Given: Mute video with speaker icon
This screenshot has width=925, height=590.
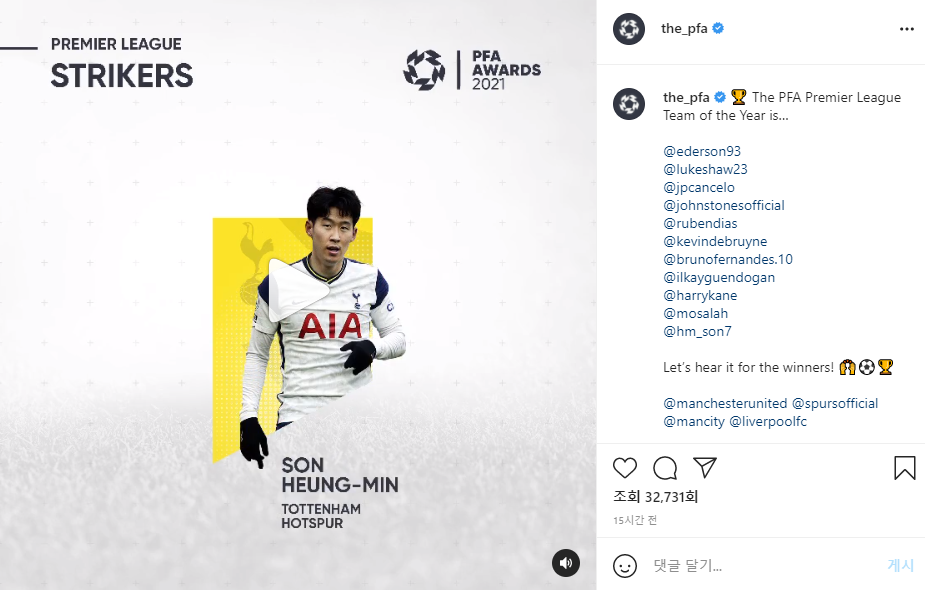Looking at the screenshot, I should tap(566, 563).
